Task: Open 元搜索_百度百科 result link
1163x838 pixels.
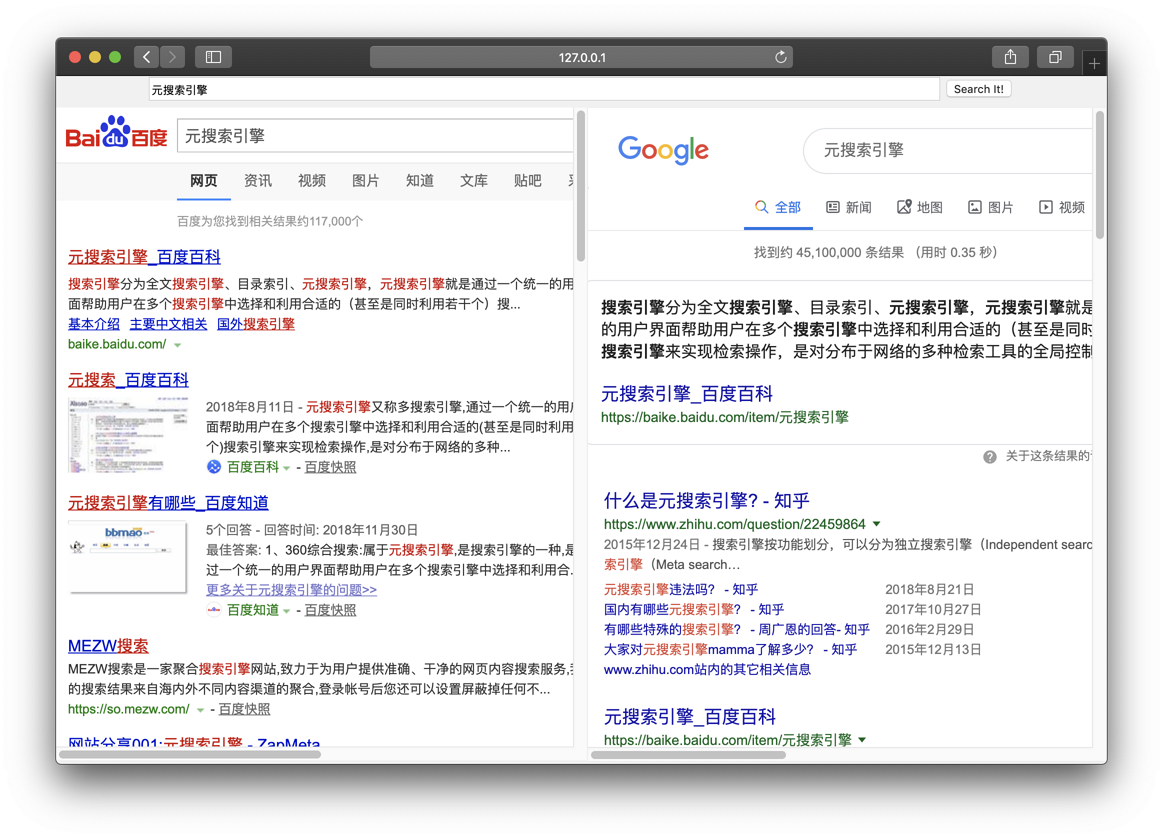Action: 128,380
